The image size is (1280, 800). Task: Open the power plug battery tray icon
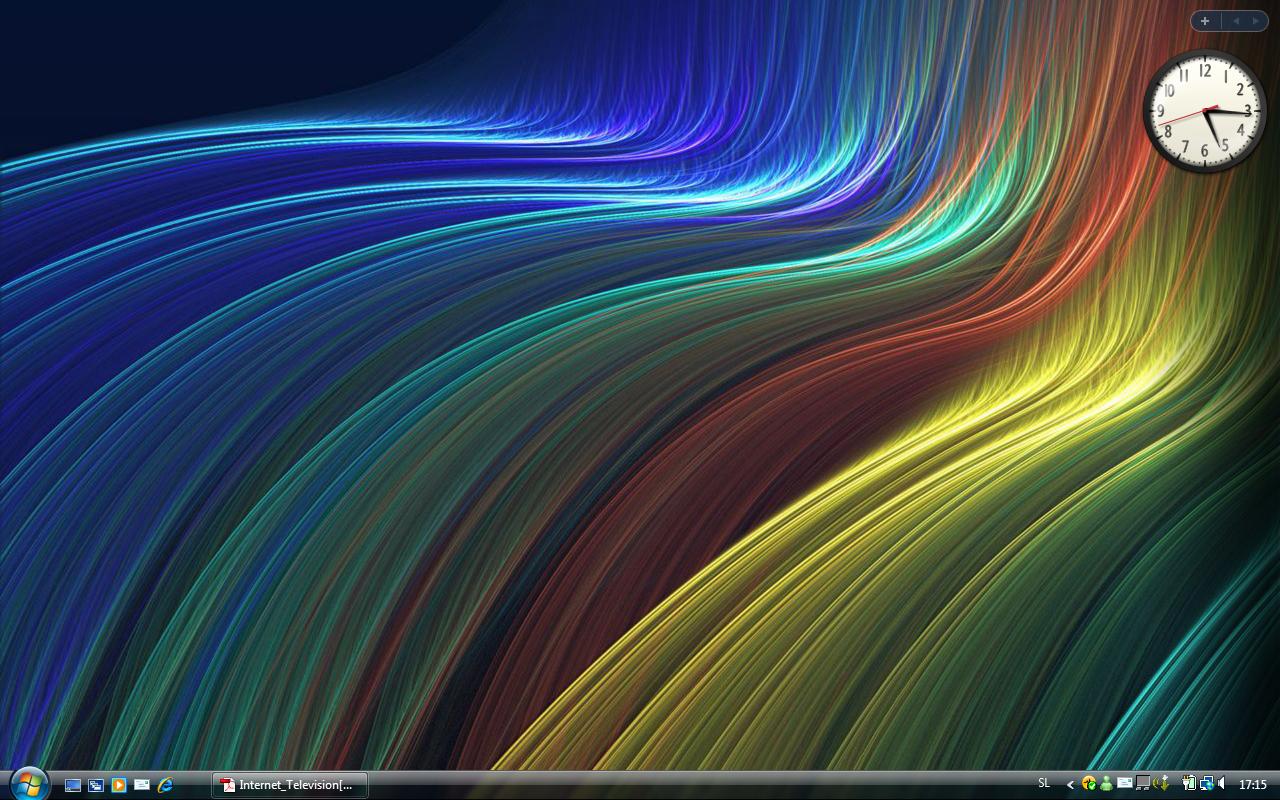click(1190, 784)
